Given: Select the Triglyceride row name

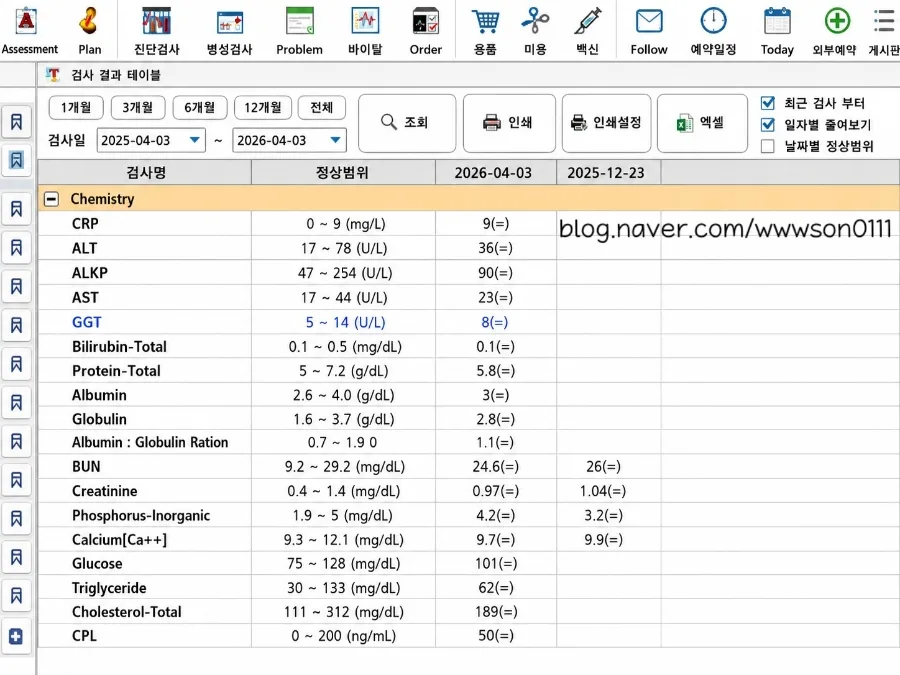Looking at the screenshot, I should (109, 588).
